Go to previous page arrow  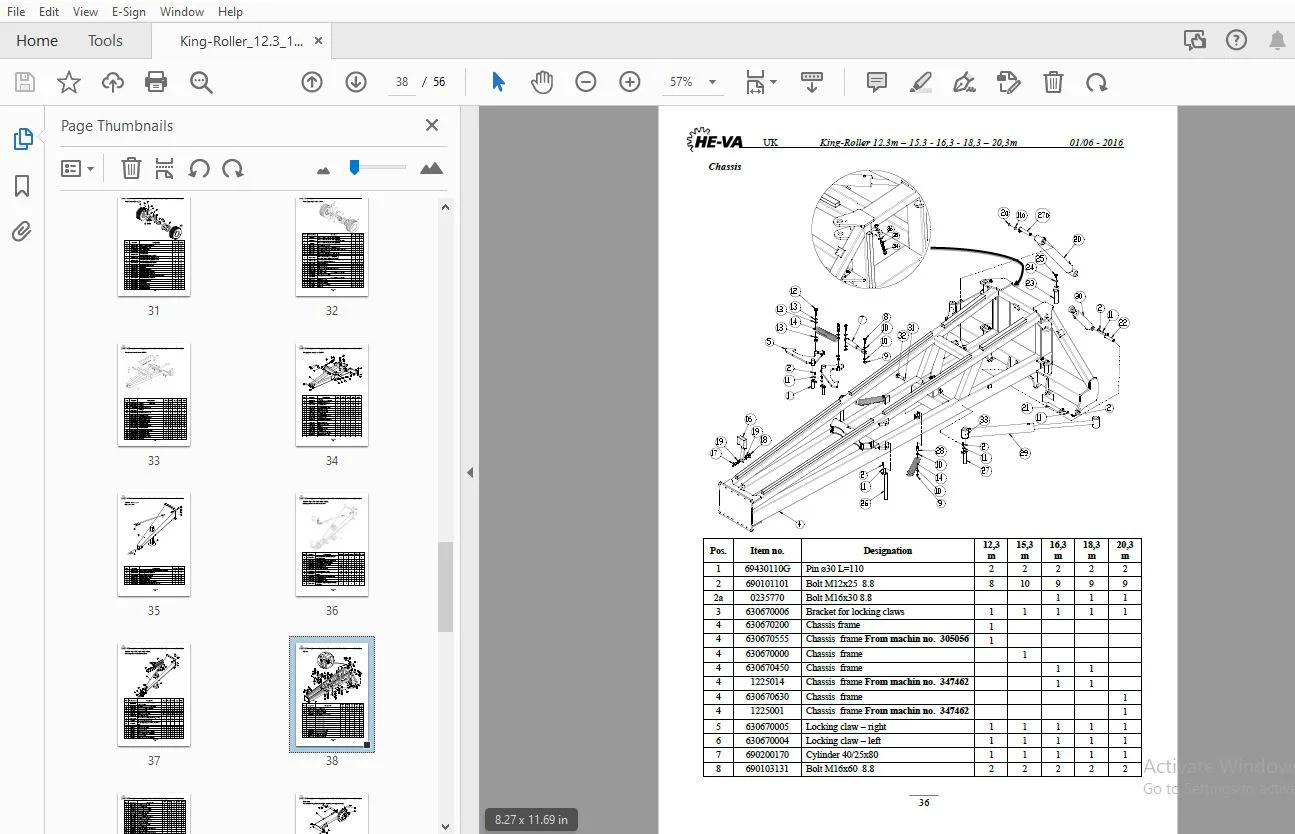[312, 82]
